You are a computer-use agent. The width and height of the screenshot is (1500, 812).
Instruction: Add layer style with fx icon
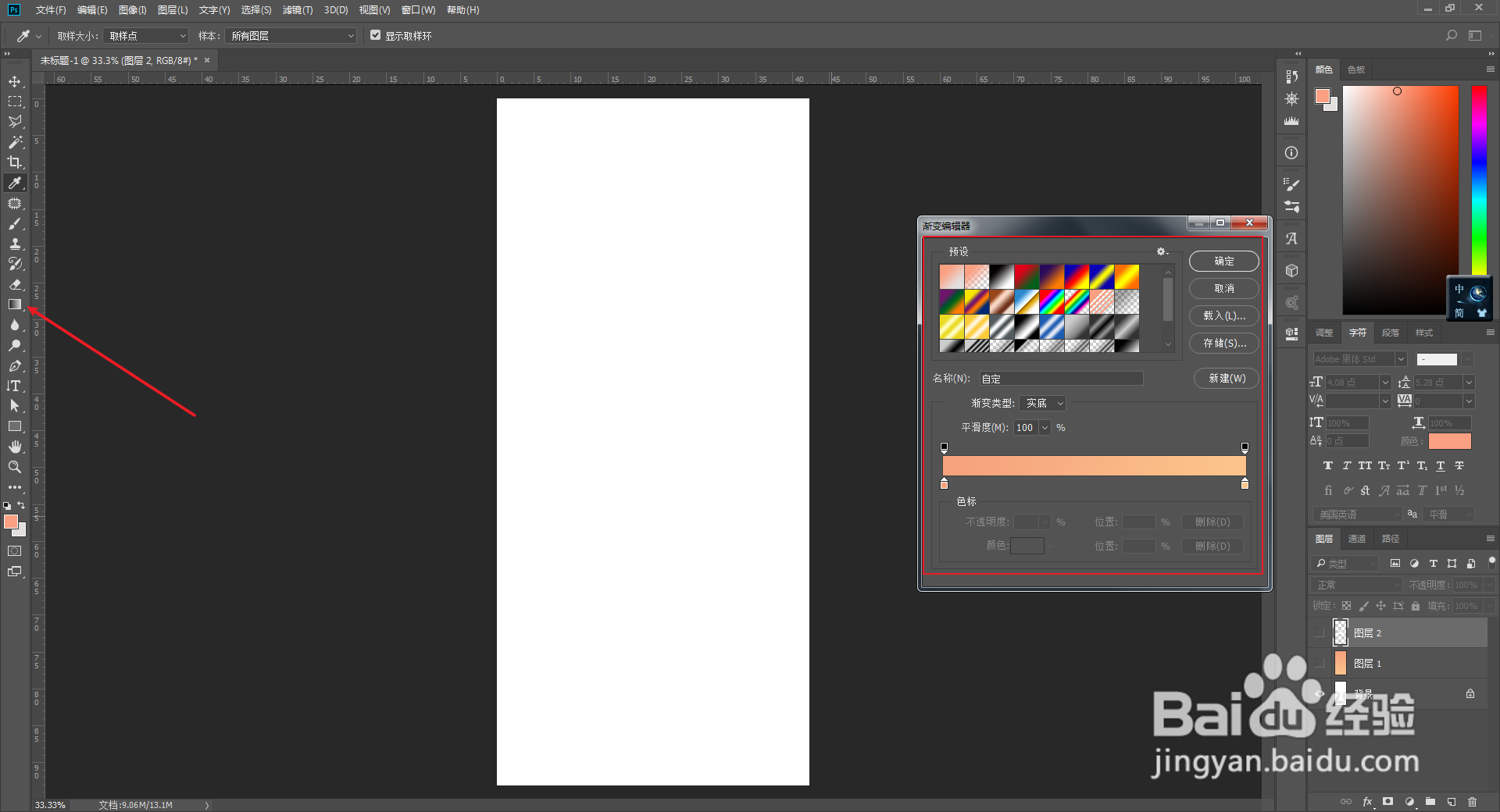(1367, 802)
